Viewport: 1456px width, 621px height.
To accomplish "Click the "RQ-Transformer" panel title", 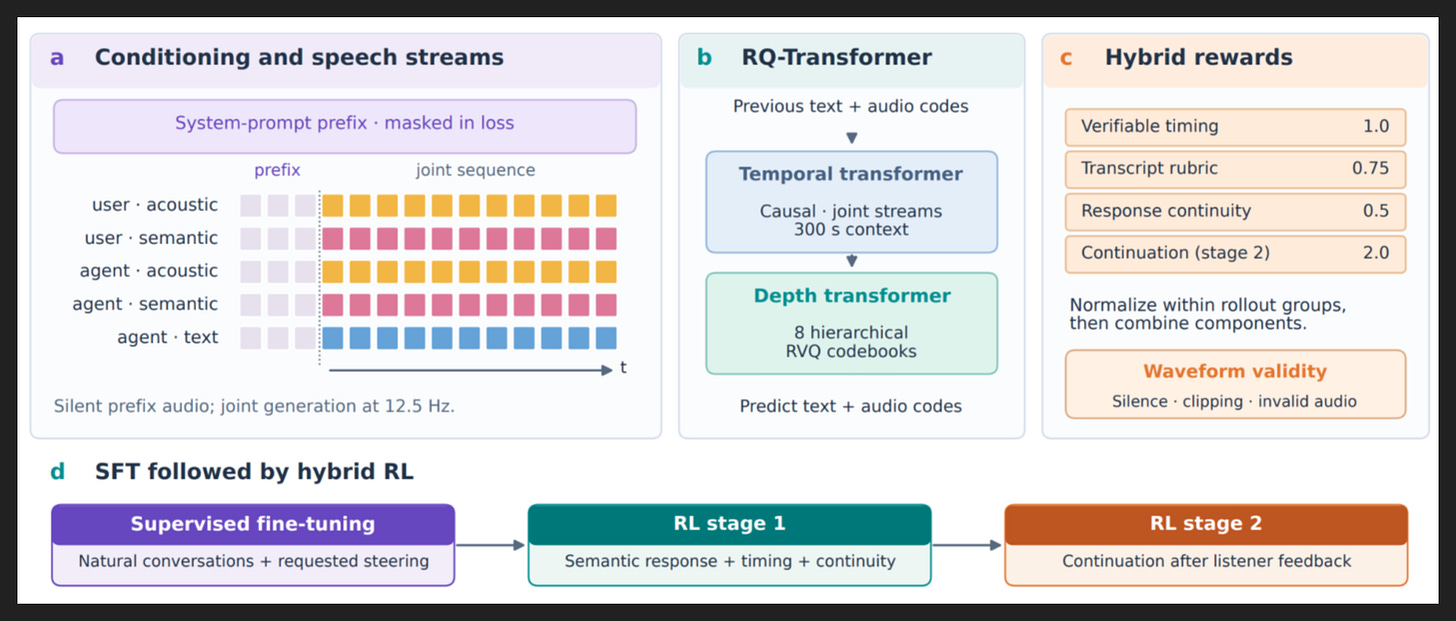I will tap(836, 57).
